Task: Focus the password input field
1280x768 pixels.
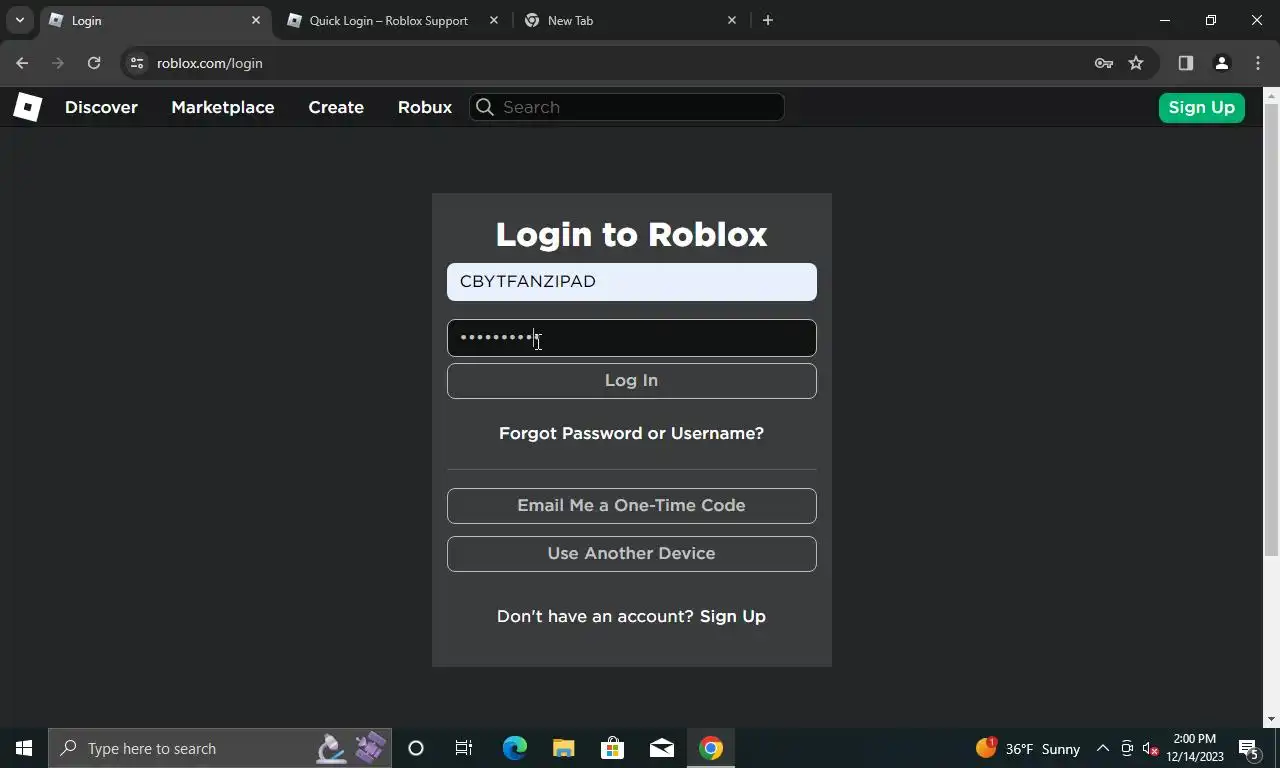Action: tap(631, 338)
